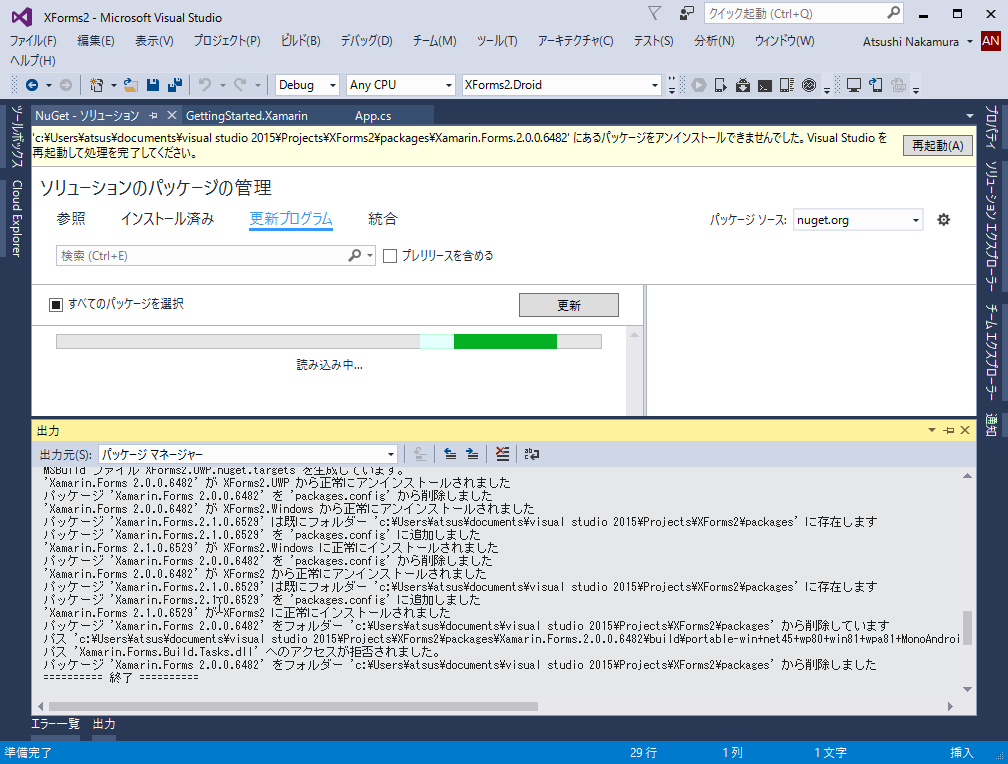1008x764 pixels.
Task: Open the Android device log icon
Action: point(786,85)
